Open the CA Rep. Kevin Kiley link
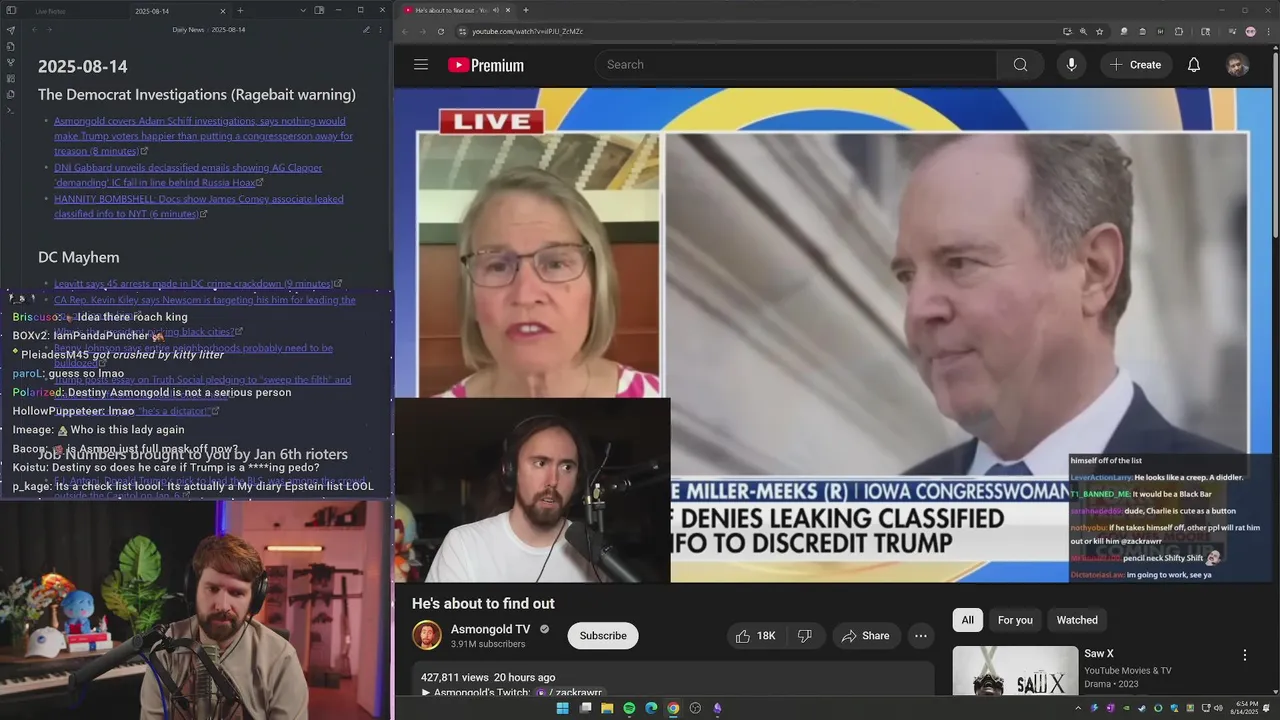 205,300
